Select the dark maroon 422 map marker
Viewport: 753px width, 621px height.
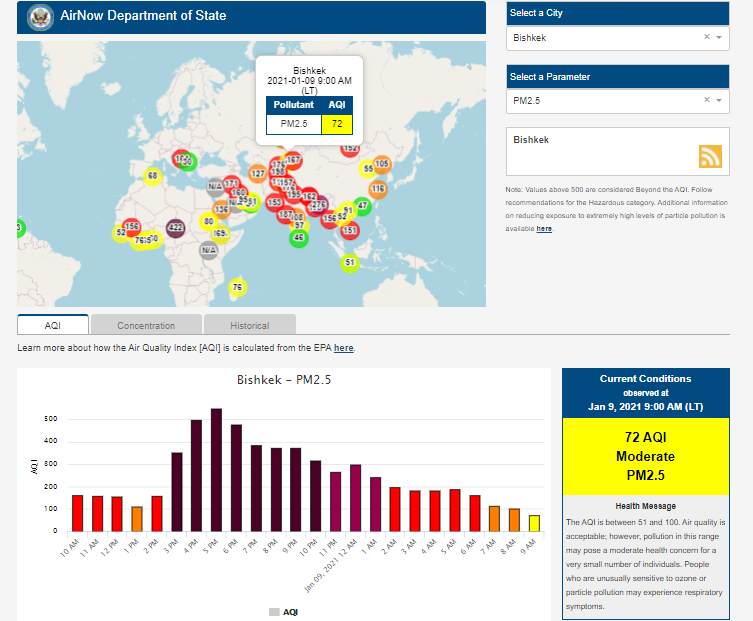(175, 228)
